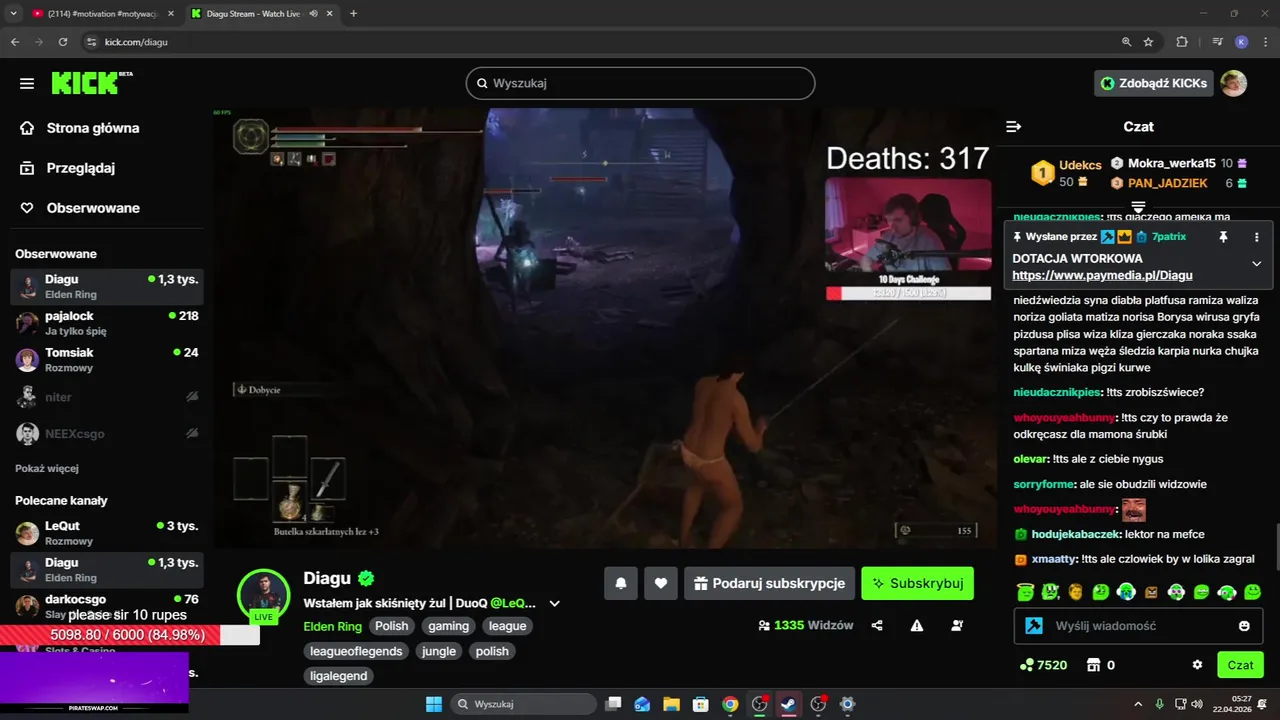Open the Windows Start menu
Screen dimensions: 1280x720
[x=434, y=704]
